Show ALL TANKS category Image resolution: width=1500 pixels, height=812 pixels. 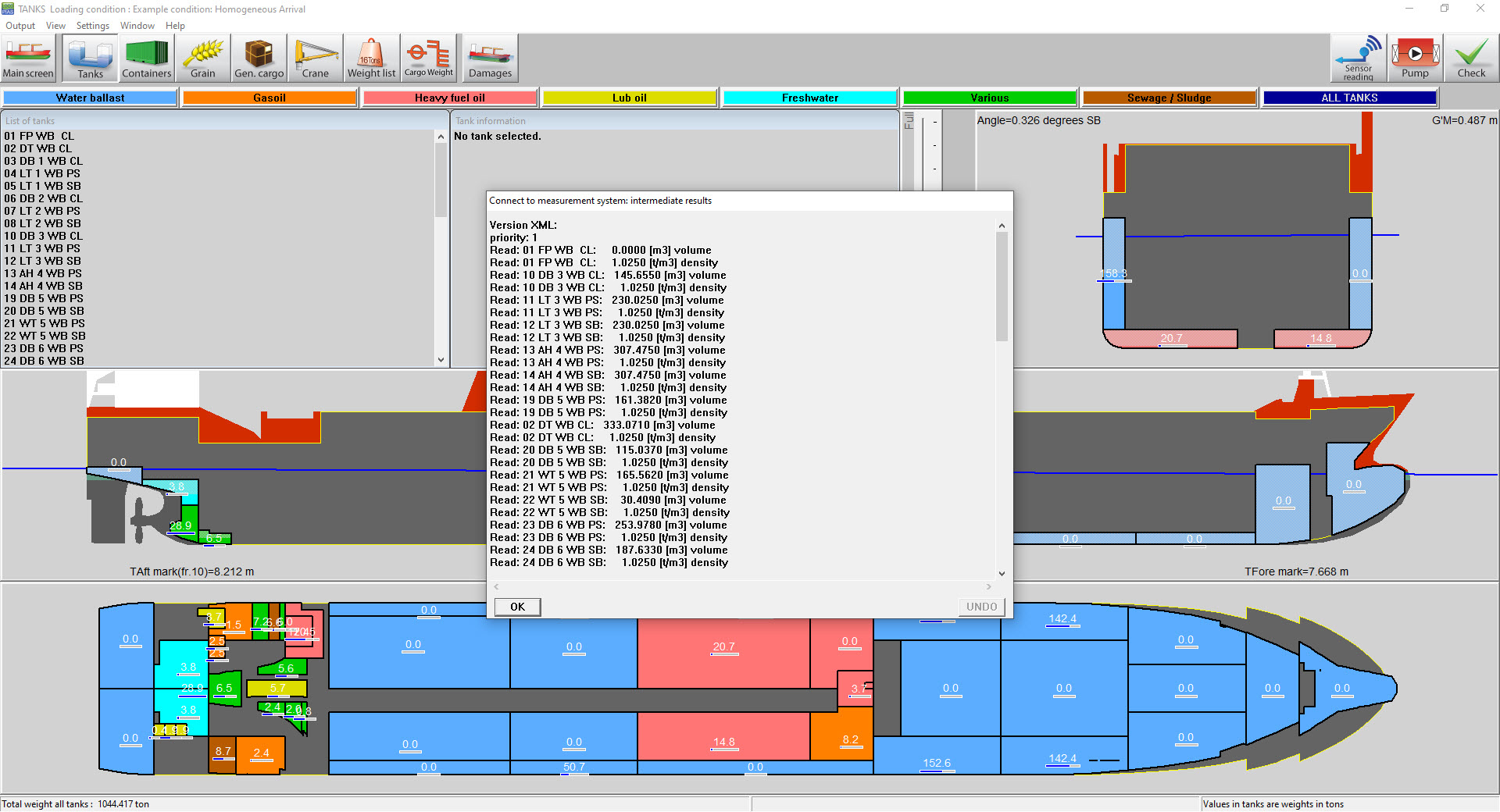(x=1349, y=98)
